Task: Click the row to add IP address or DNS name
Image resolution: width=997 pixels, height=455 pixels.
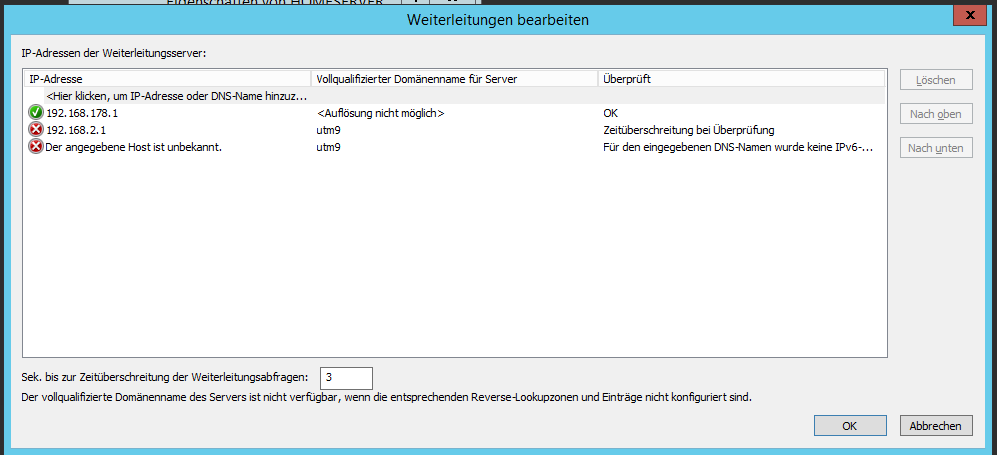Action: (x=176, y=96)
